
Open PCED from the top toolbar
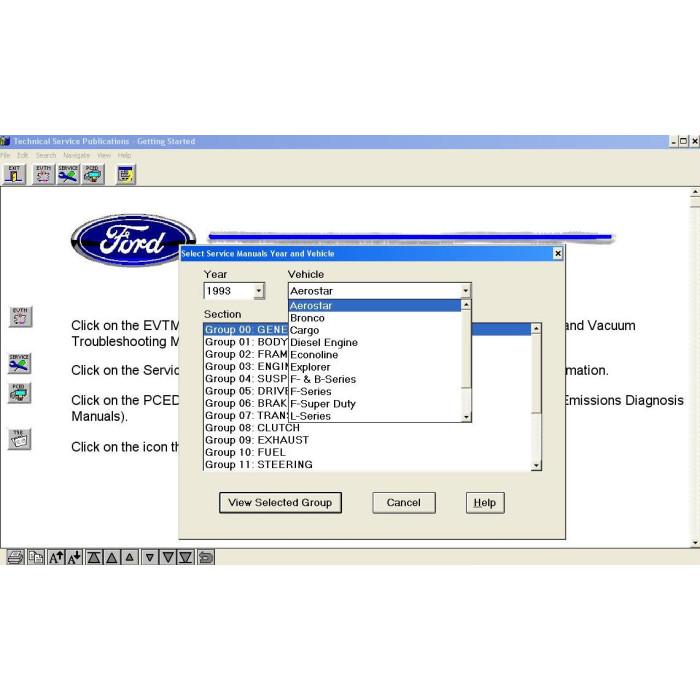click(93, 175)
